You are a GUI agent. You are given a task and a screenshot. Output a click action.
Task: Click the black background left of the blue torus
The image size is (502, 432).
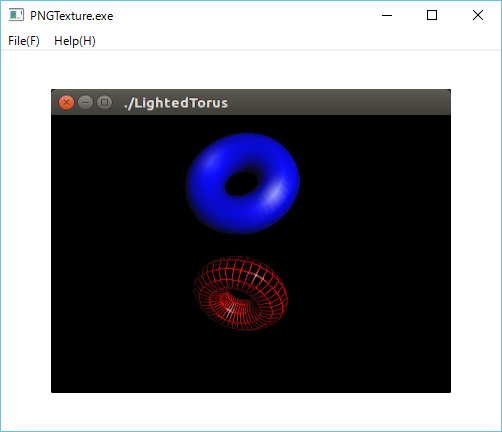tap(117, 183)
